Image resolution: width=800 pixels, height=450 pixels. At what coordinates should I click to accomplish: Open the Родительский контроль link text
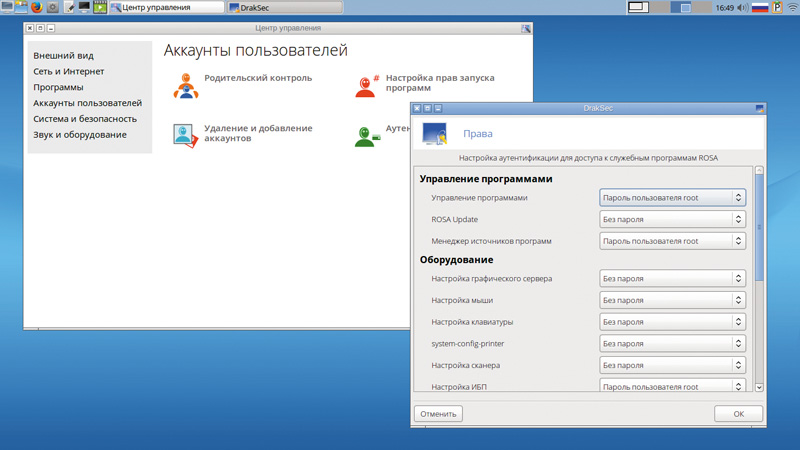[x=258, y=78]
